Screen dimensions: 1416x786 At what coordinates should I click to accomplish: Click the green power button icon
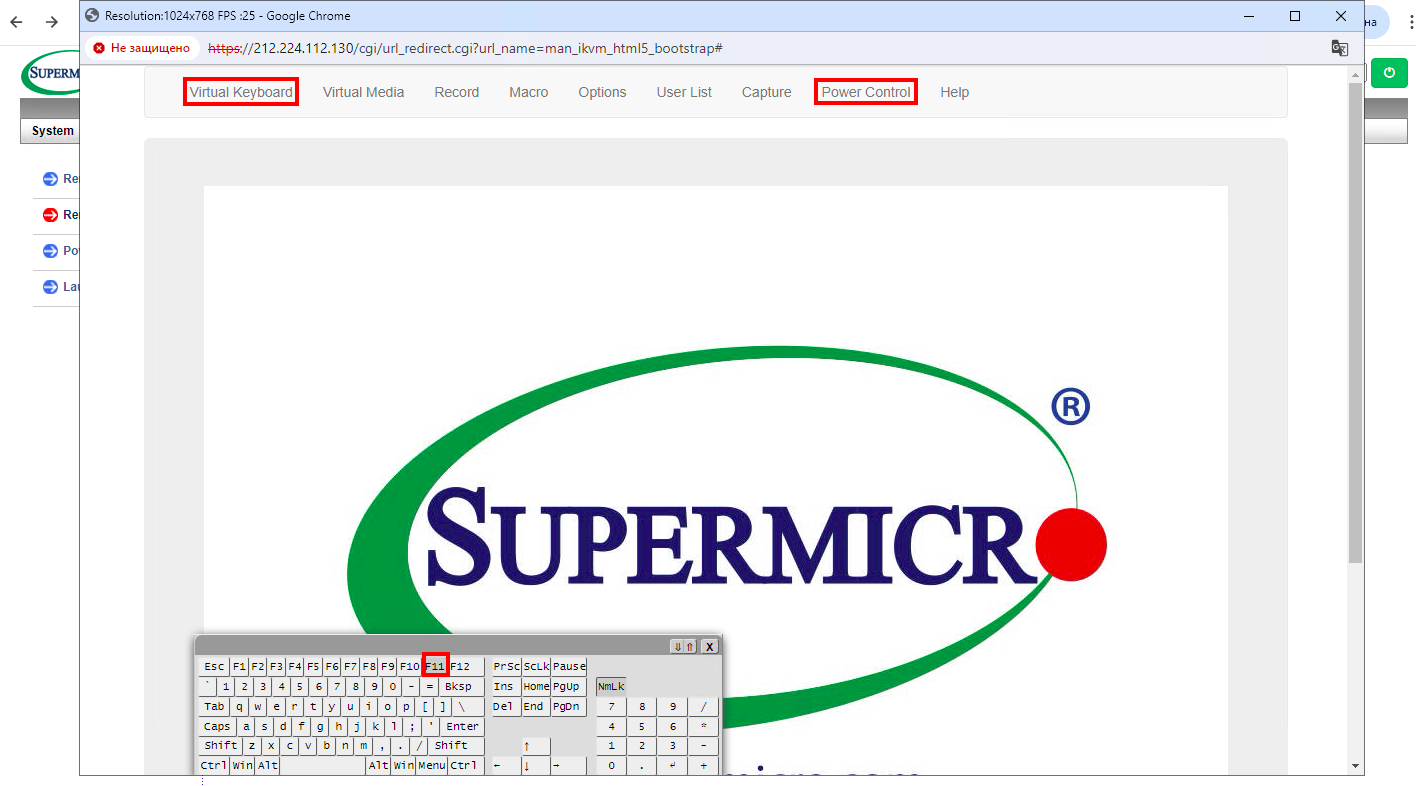click(x=1389, y=72)
